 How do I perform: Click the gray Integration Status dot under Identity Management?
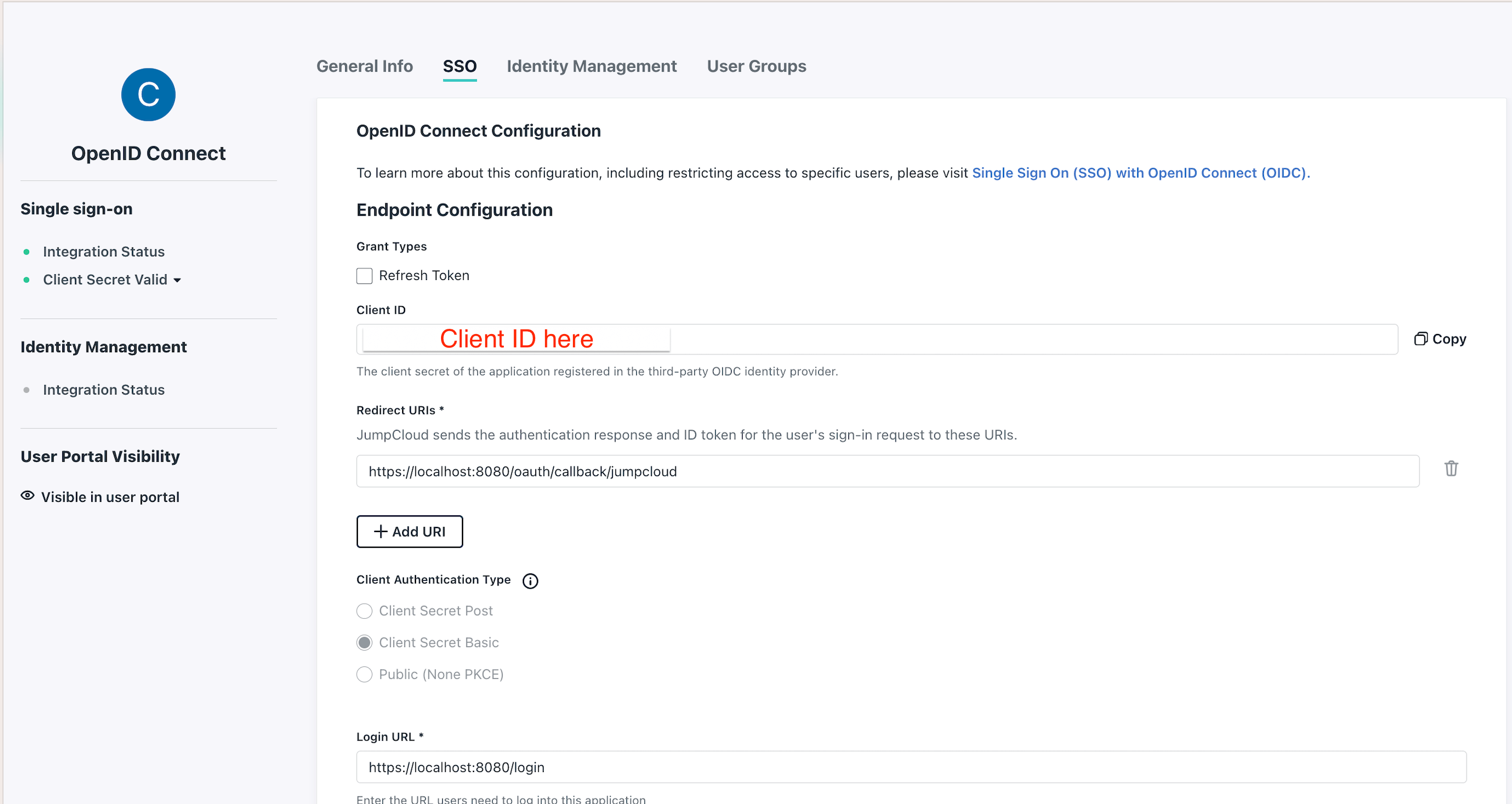click(26, 390)
